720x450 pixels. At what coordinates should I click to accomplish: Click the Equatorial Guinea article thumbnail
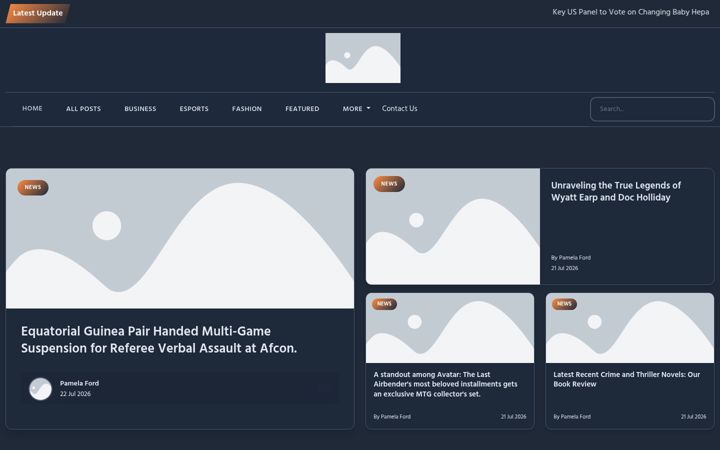[180, 238]
